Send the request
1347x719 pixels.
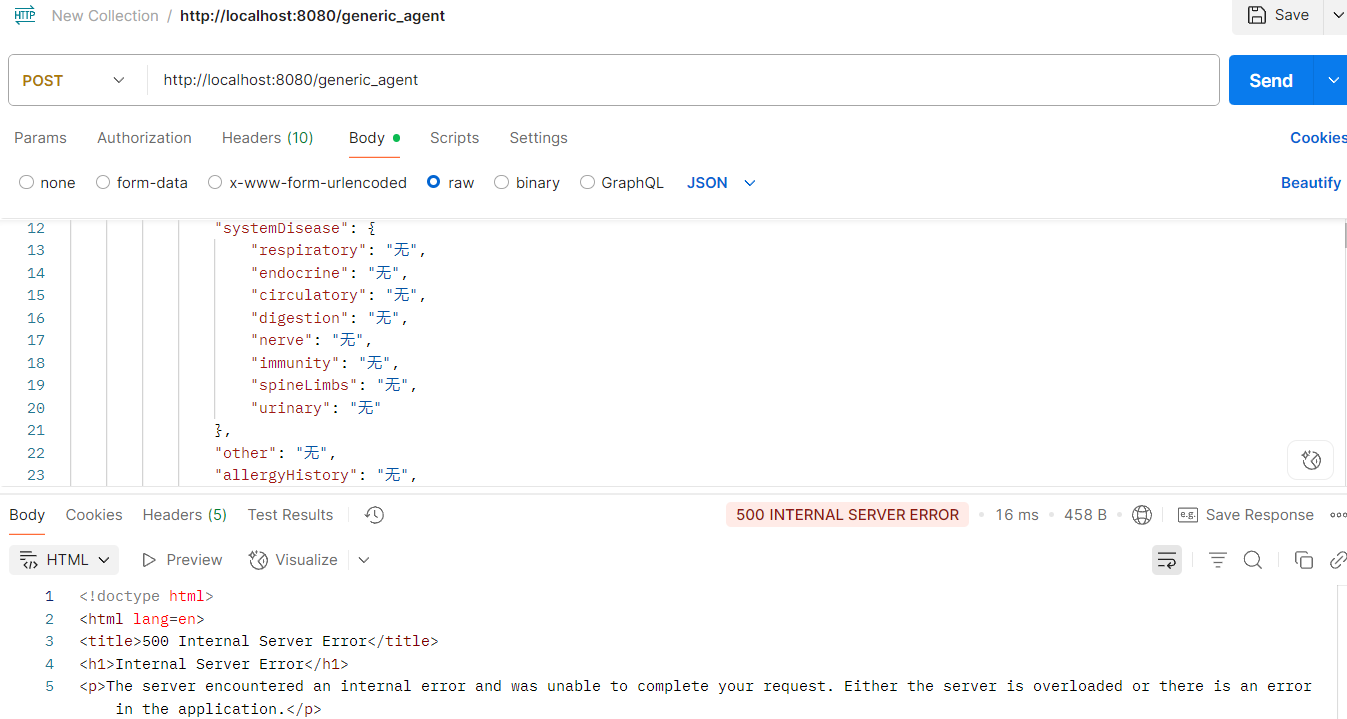pyautogui.click(x=1271, y=81)
